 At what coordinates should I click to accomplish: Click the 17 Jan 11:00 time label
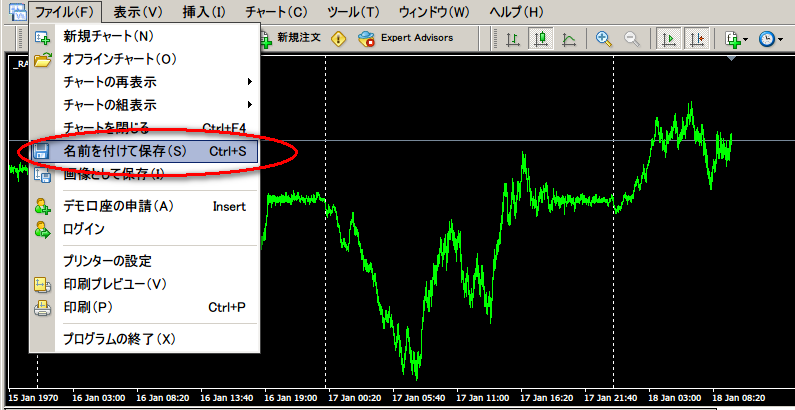click(x=483, y=397)
